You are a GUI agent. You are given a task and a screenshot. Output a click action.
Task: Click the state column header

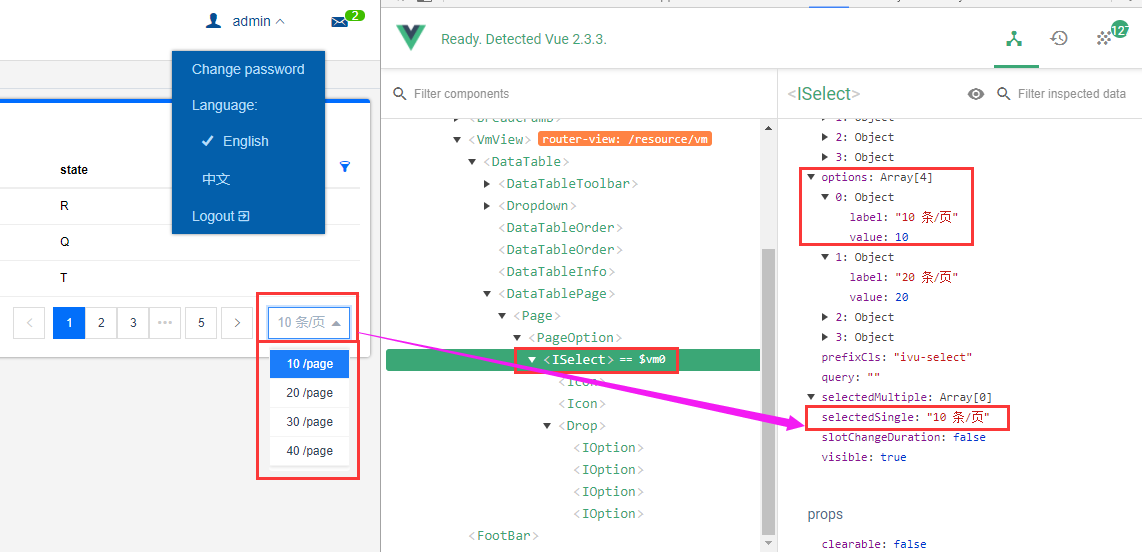[74, 170]
